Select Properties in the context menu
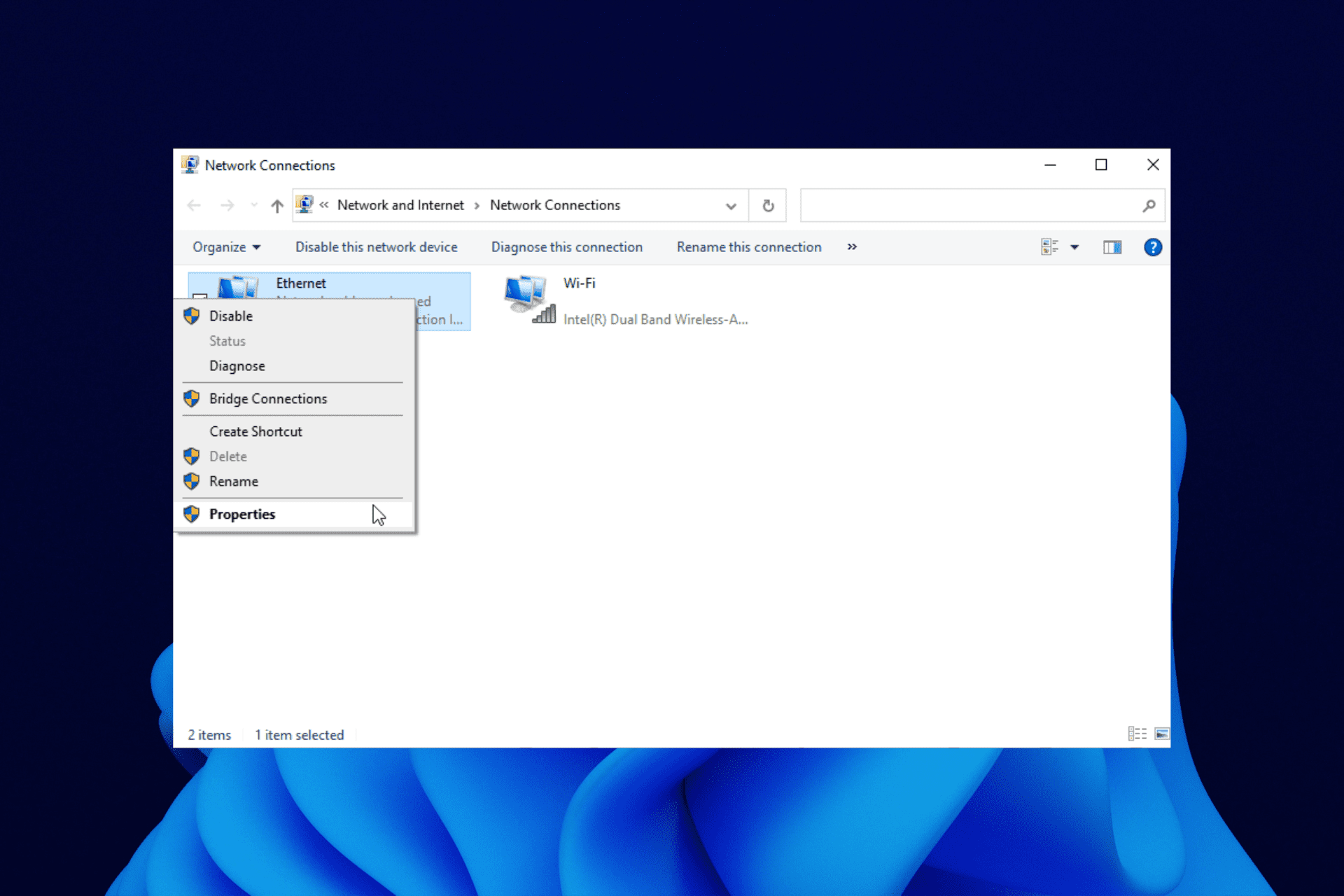The width and height of the screenshot is (1344, 896). point(242,514)
